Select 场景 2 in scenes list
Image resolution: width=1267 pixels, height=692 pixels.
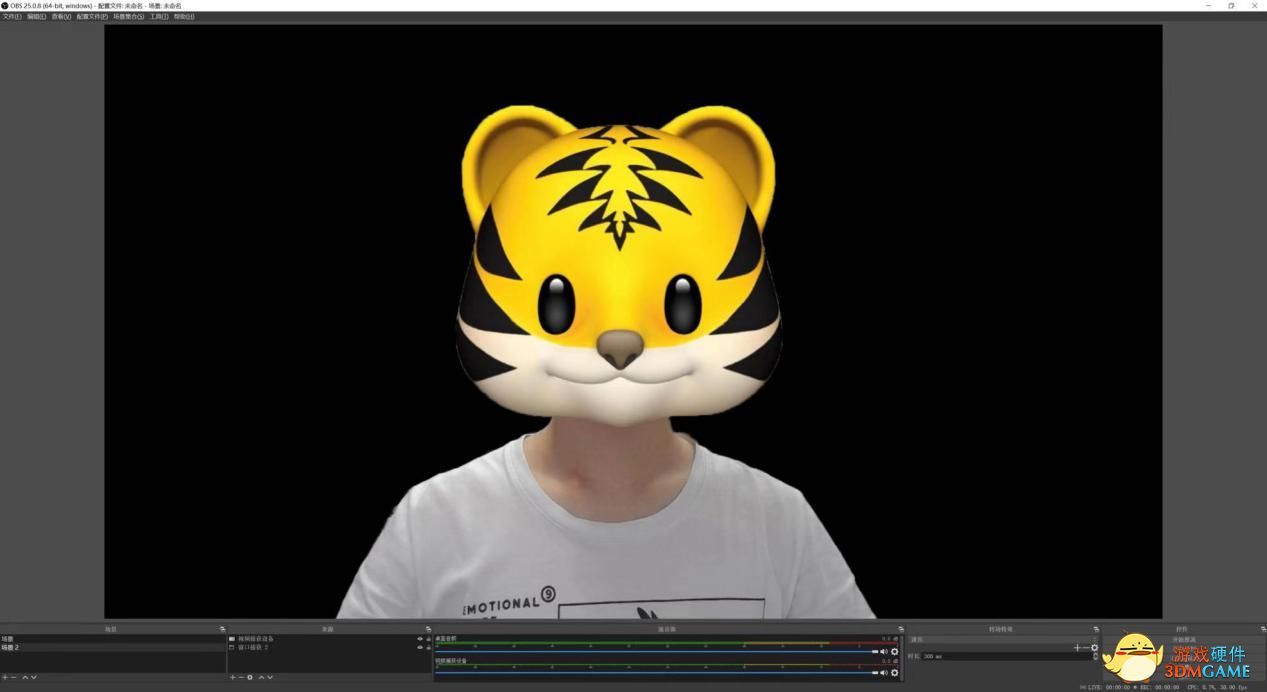click(x=113, y=647)
